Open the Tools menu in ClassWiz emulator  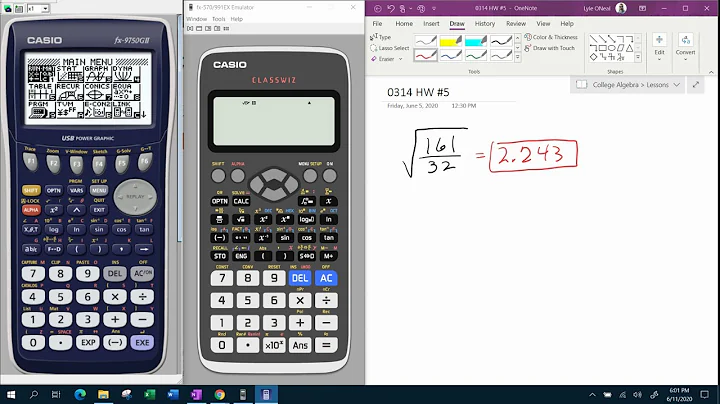click(x=219, y=19)
